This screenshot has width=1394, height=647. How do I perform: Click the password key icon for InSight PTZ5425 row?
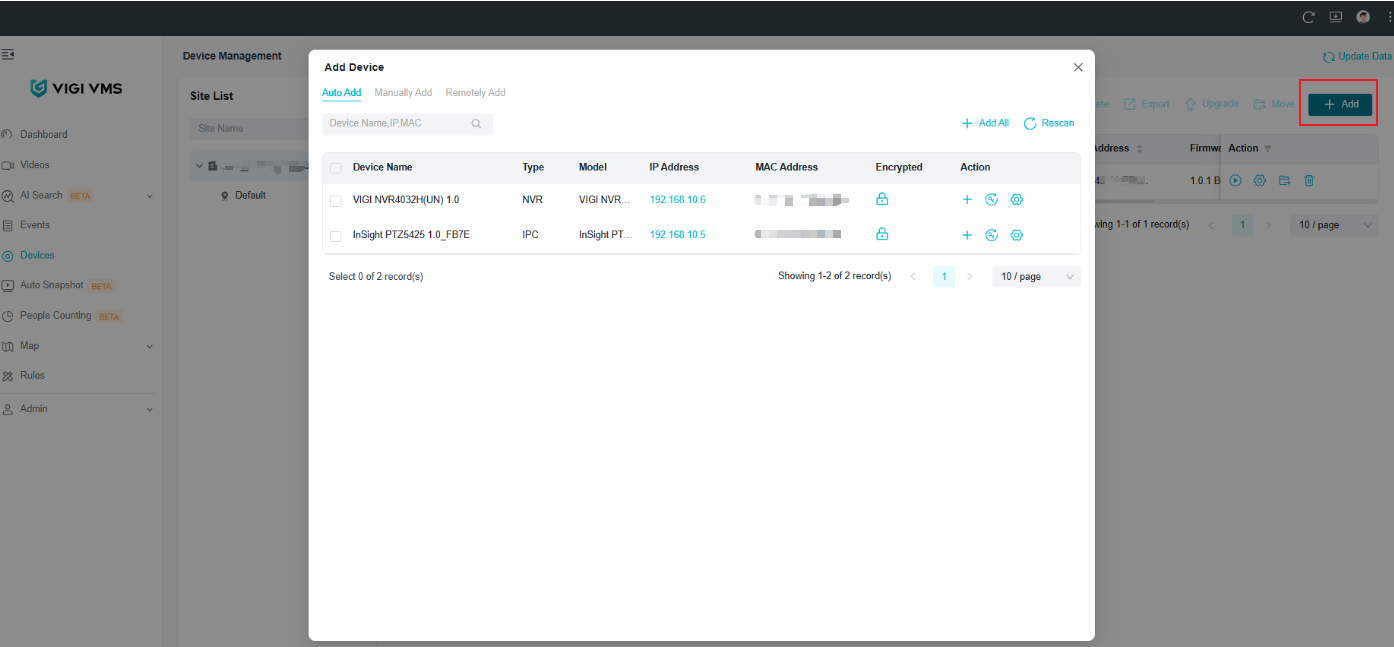(x=992, y=235)
